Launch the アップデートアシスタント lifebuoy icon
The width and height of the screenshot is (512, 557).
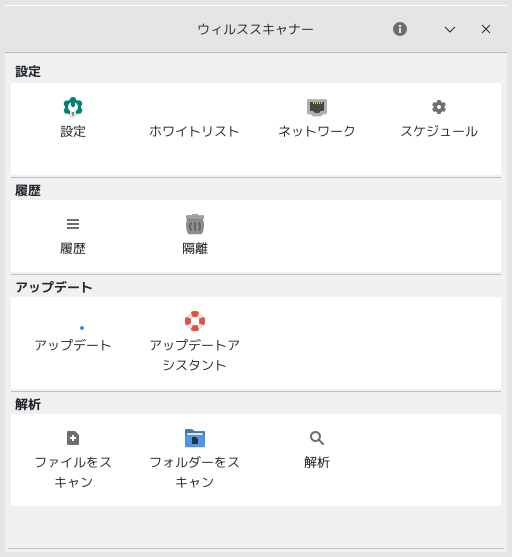tap(195, 321)
